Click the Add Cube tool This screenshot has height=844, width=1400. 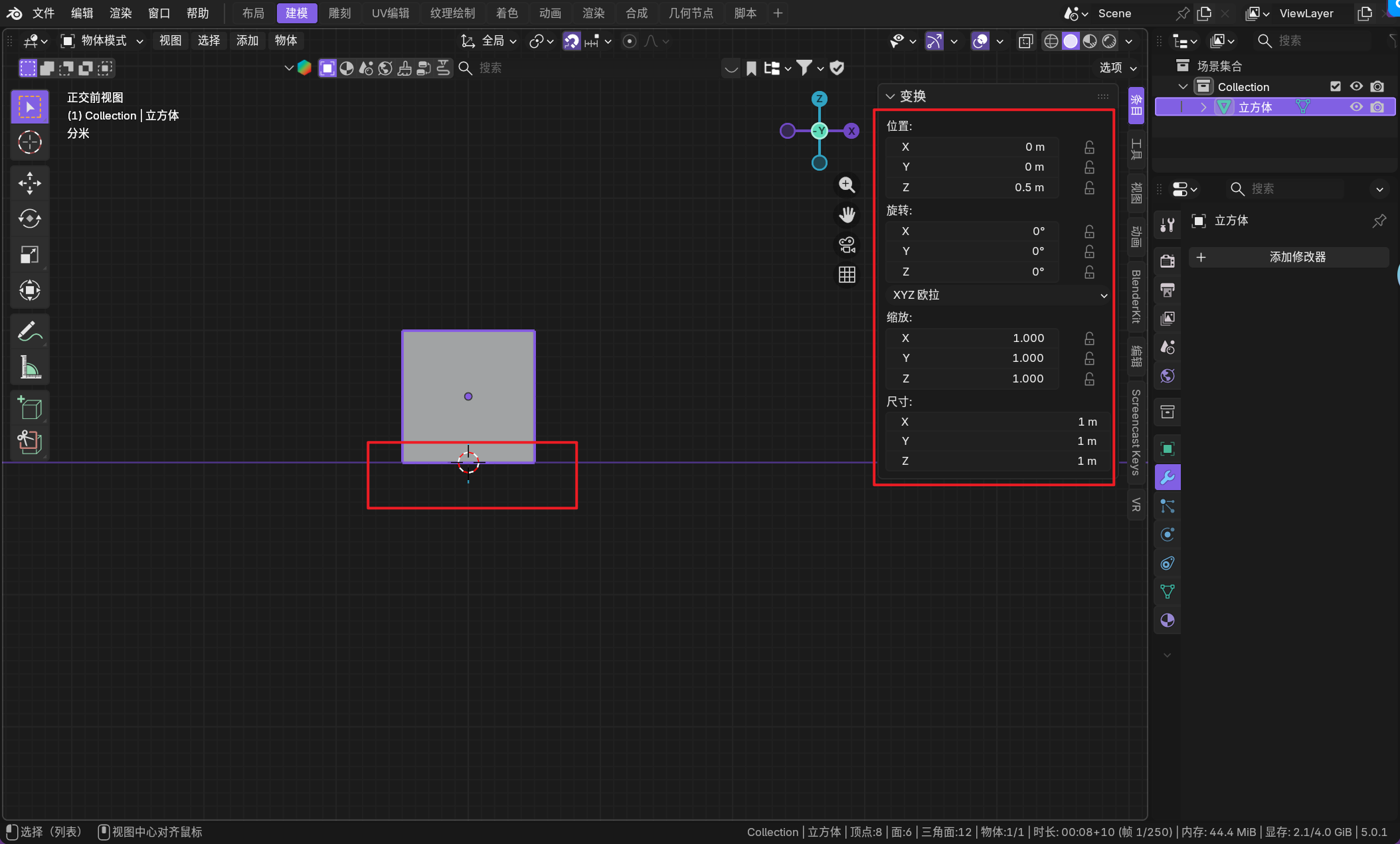point(30,407)
